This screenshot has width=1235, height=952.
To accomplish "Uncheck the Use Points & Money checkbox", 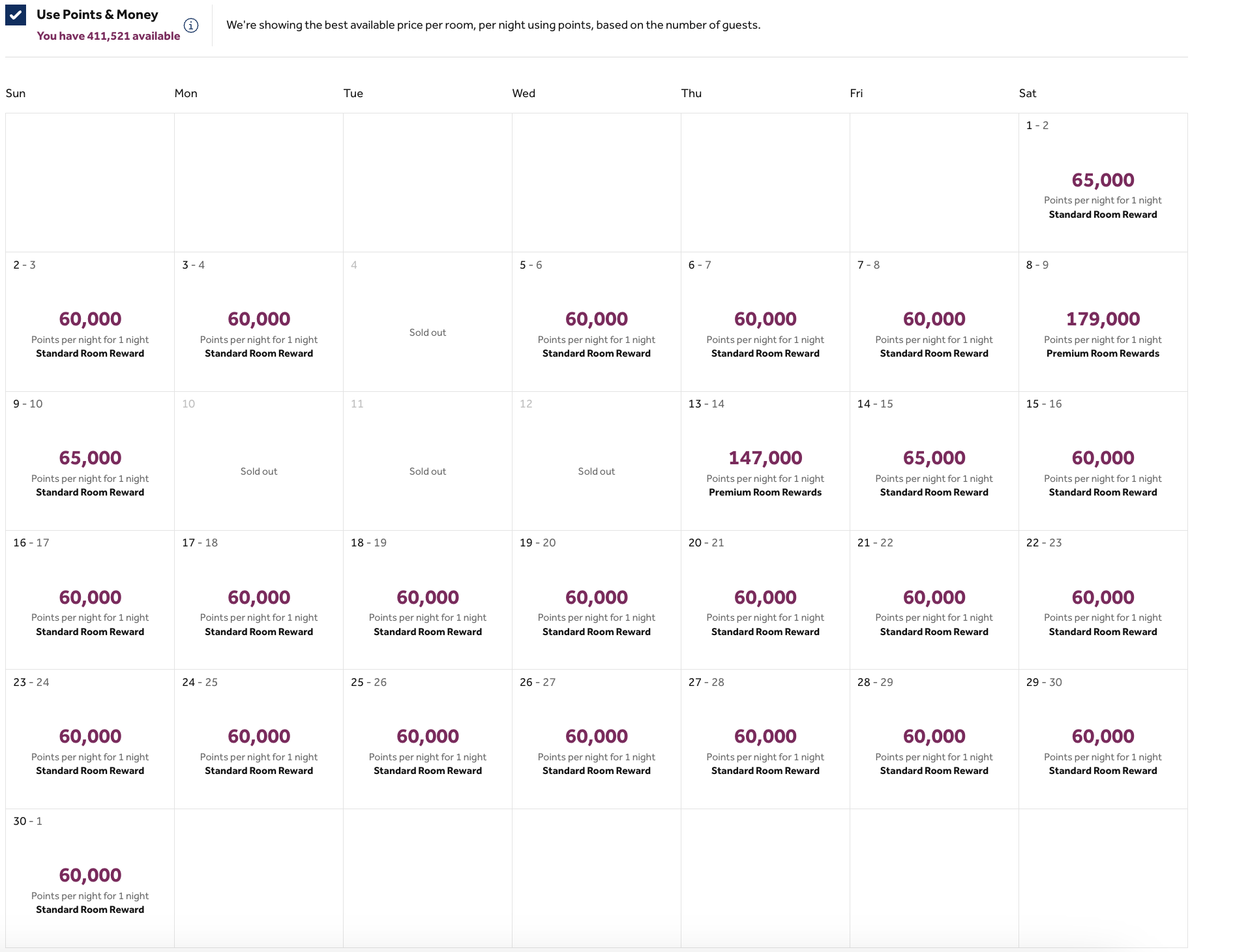I will click(x=14, y=14).
